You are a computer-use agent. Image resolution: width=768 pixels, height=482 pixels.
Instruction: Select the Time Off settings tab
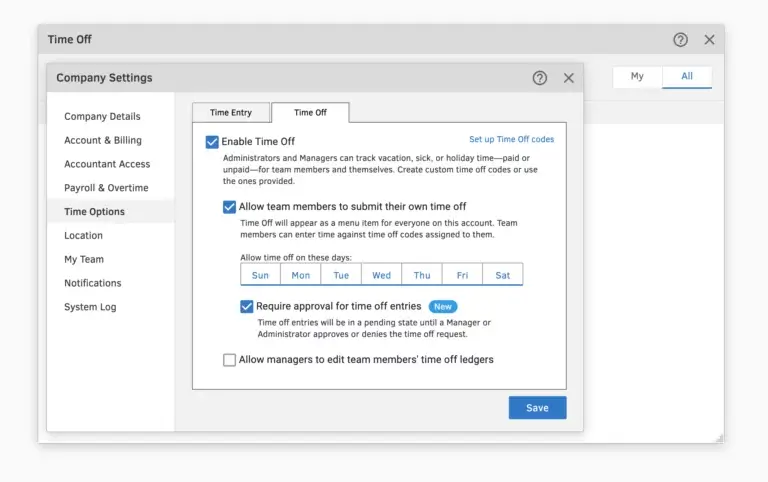click(x=310, y=113)
